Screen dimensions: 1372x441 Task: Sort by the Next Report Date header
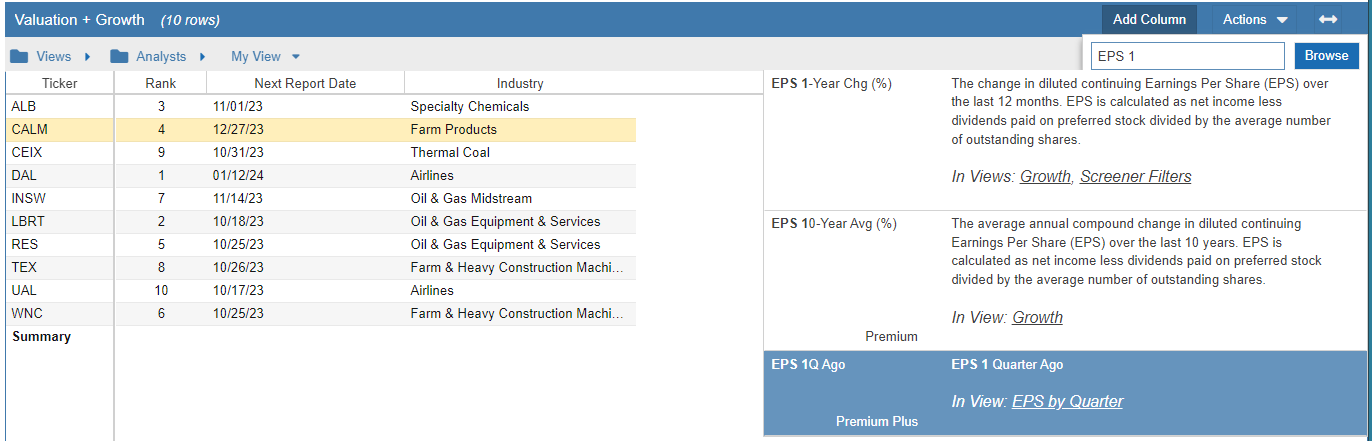tap(305, 83)
